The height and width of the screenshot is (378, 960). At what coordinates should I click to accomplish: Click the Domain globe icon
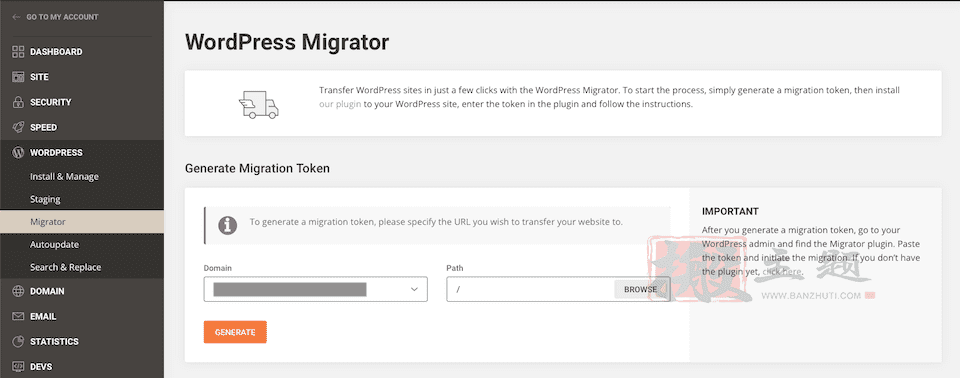point(18,292)
